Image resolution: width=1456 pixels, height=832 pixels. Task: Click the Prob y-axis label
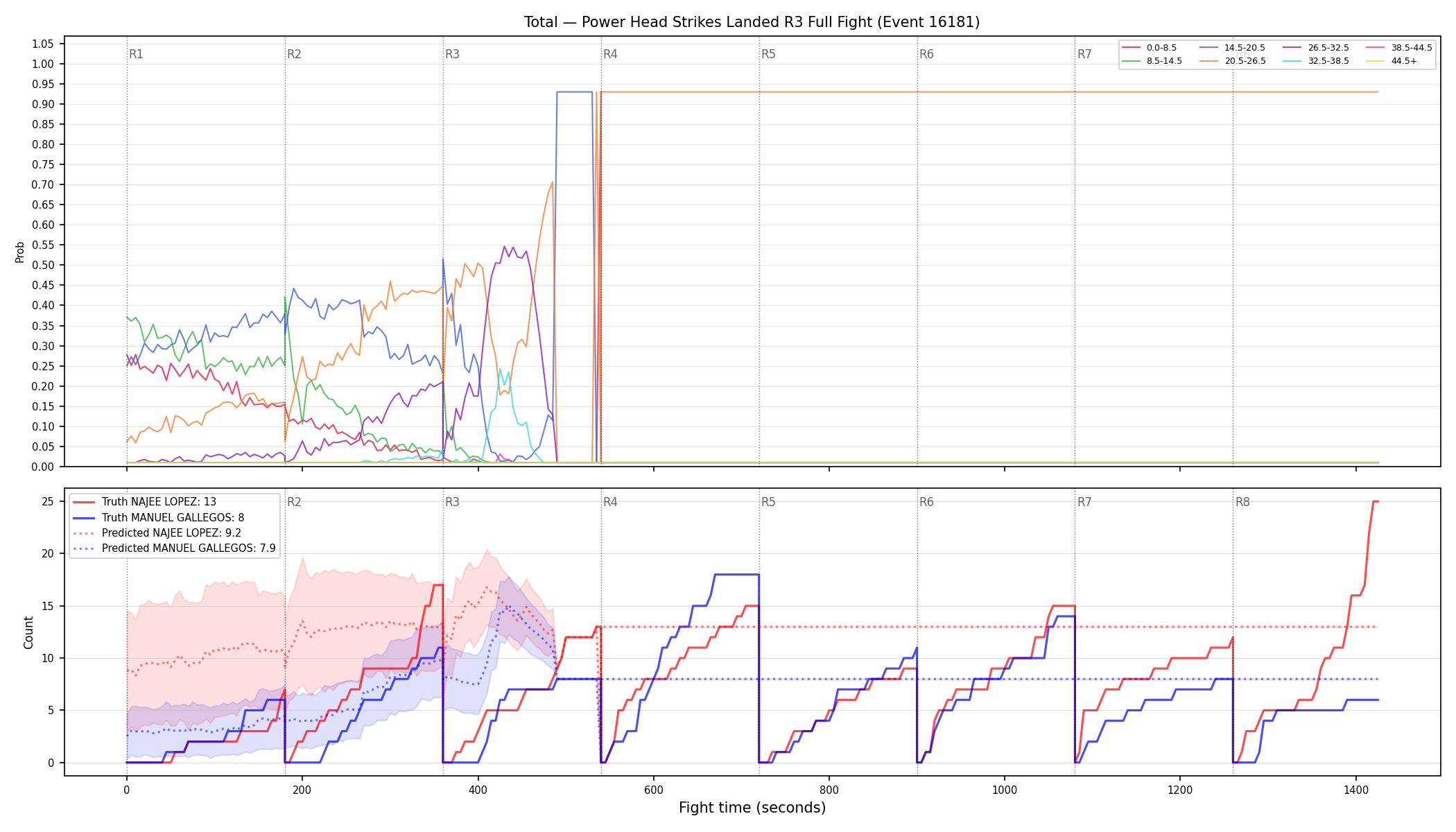coord(20,252)
